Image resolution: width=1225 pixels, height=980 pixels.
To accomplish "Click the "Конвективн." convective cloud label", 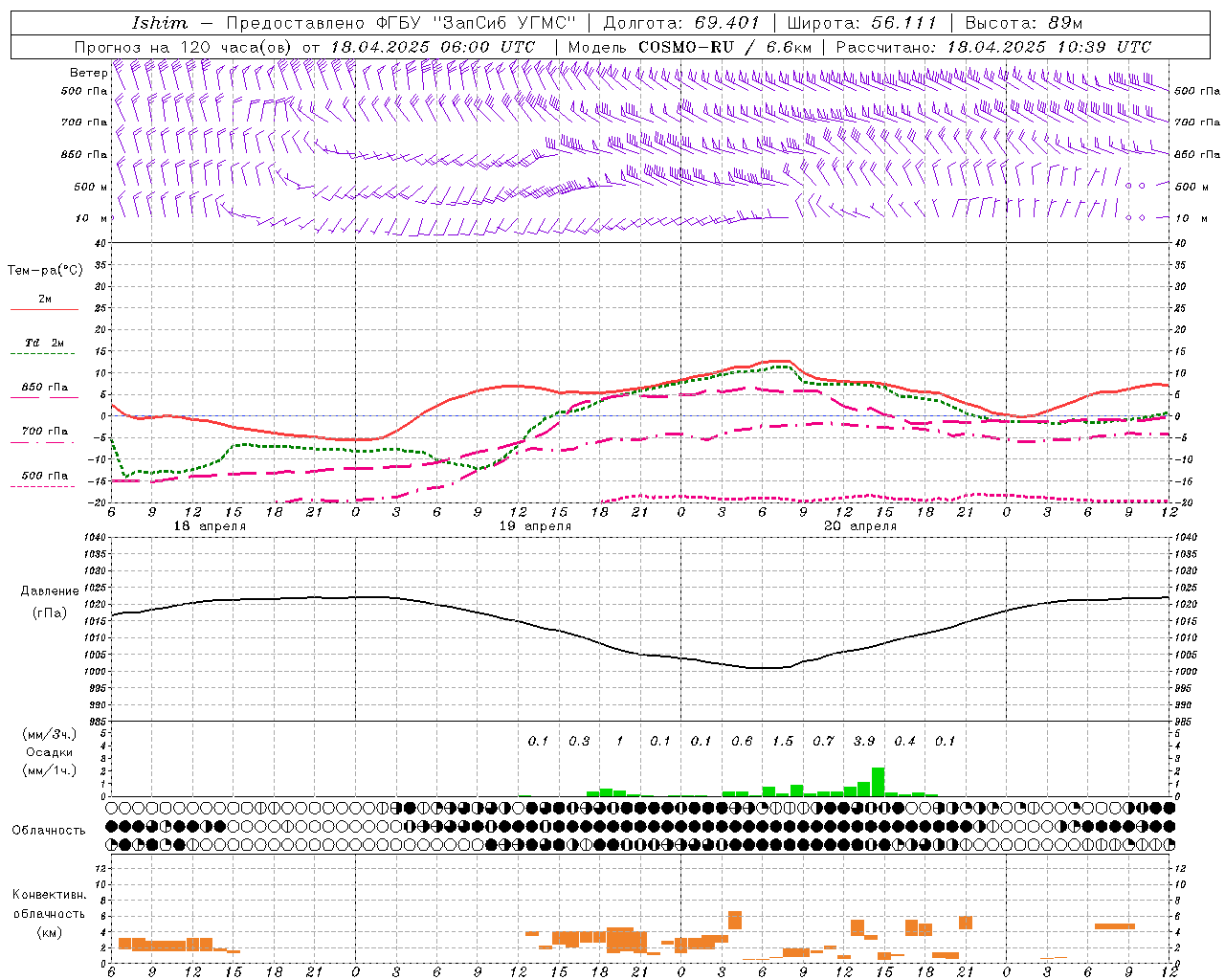I will point(49,895).
